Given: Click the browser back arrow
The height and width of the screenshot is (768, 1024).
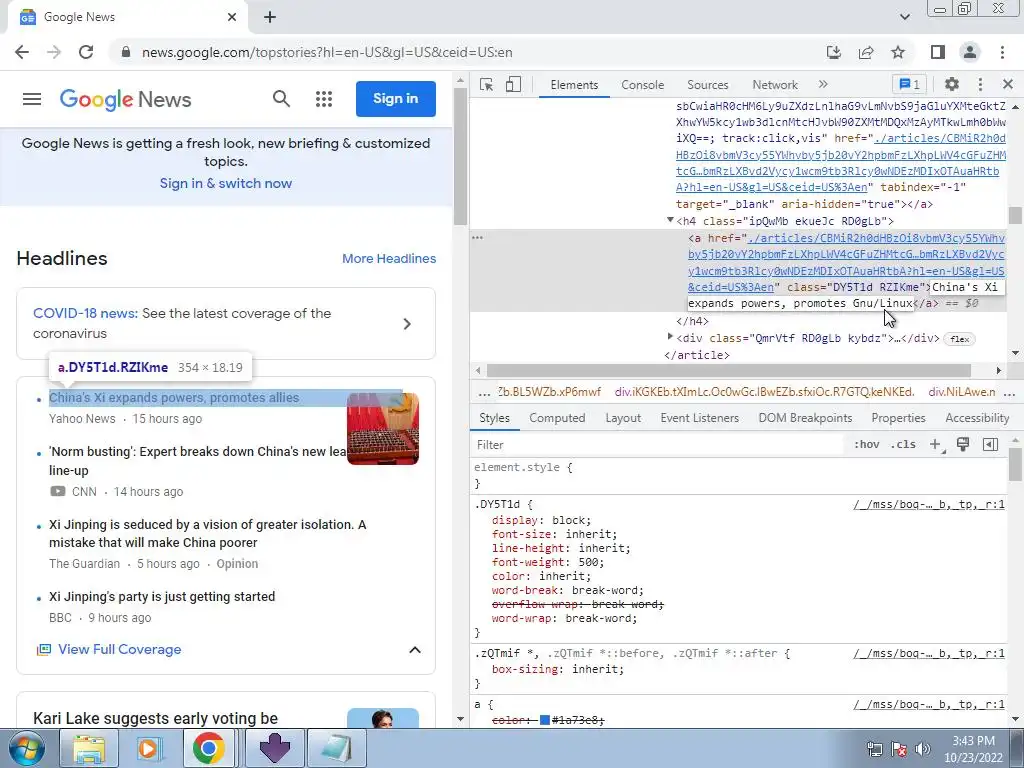Looking at the screenshot, I should coord(22,52).
